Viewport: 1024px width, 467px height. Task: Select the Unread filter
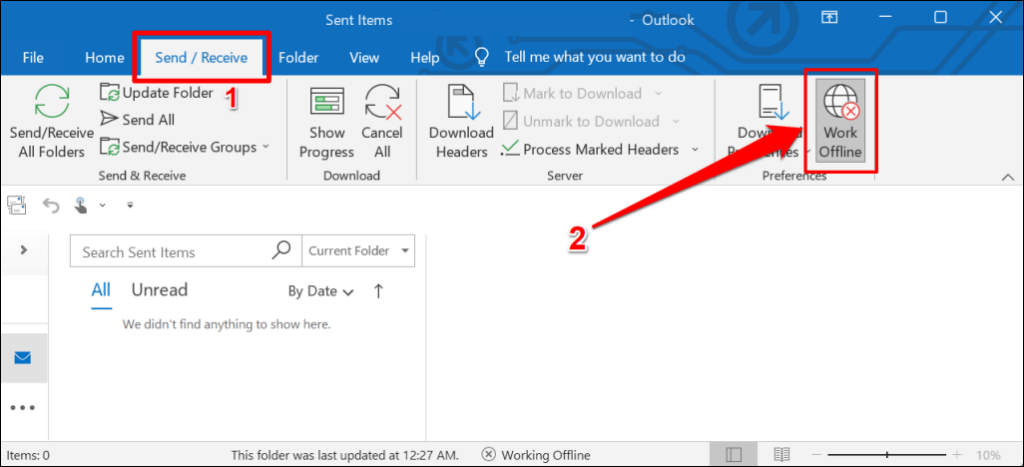point(159,290)
